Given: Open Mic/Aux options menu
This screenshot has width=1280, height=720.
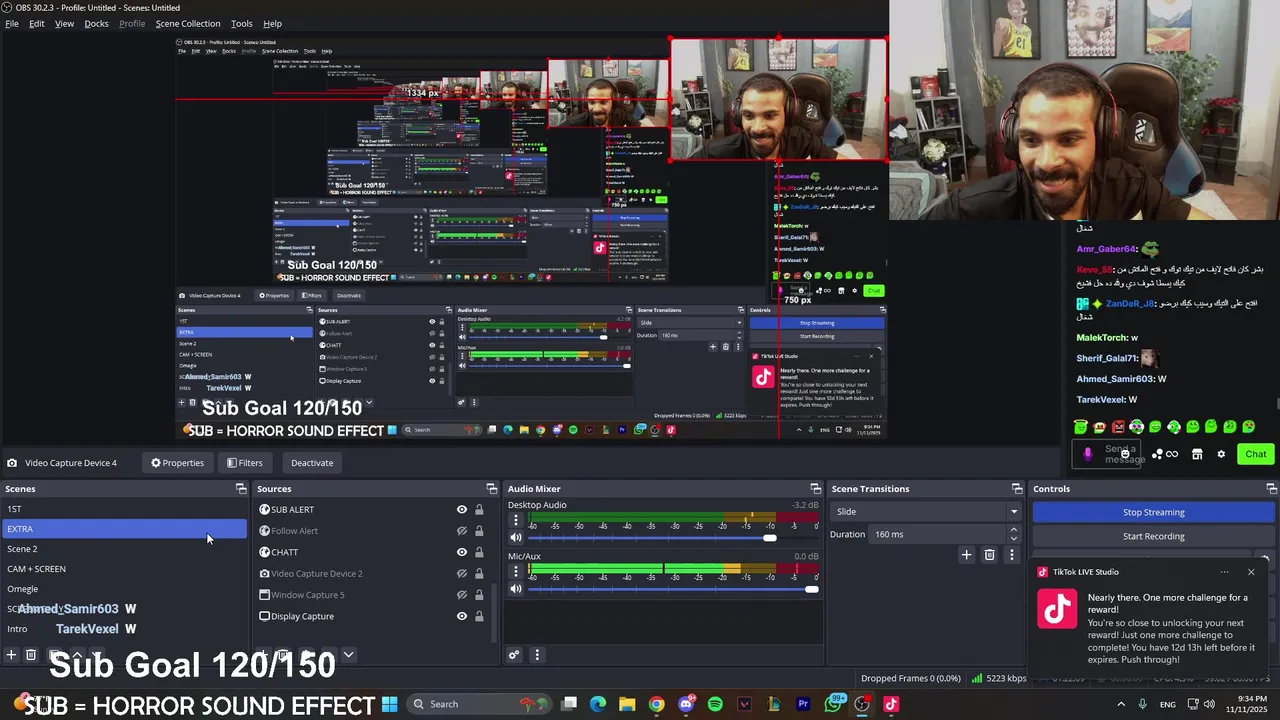Looking at the screenshot, I should coord(516,571).
